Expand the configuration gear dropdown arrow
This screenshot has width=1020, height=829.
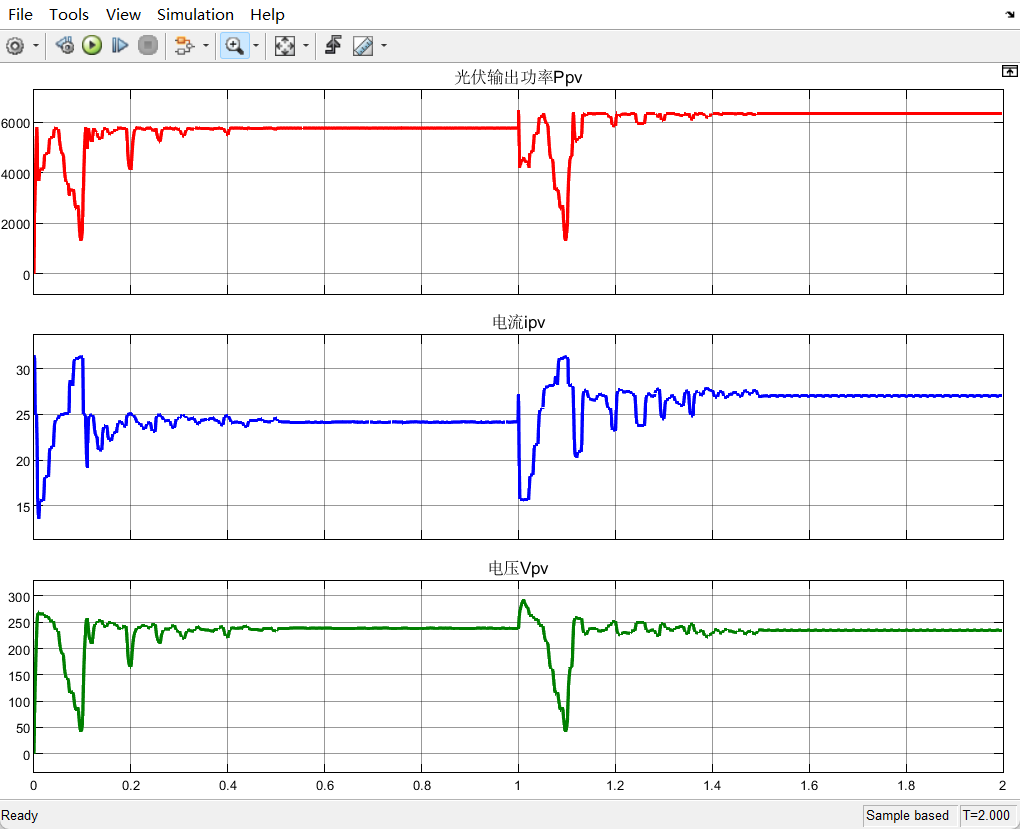tap(37, 46)
